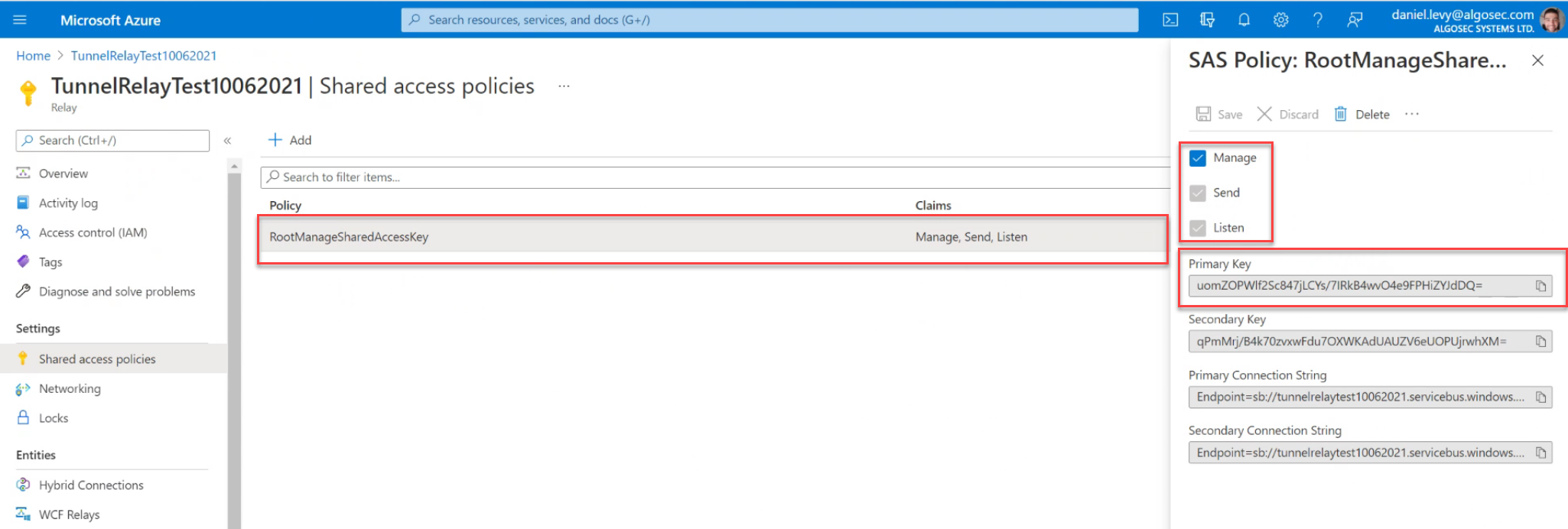The height and width of the screenshot is (529, 1568).
Task: Open Cloud Shell from the top bar
Action: pyautogui.click(x=1170, y=20)
